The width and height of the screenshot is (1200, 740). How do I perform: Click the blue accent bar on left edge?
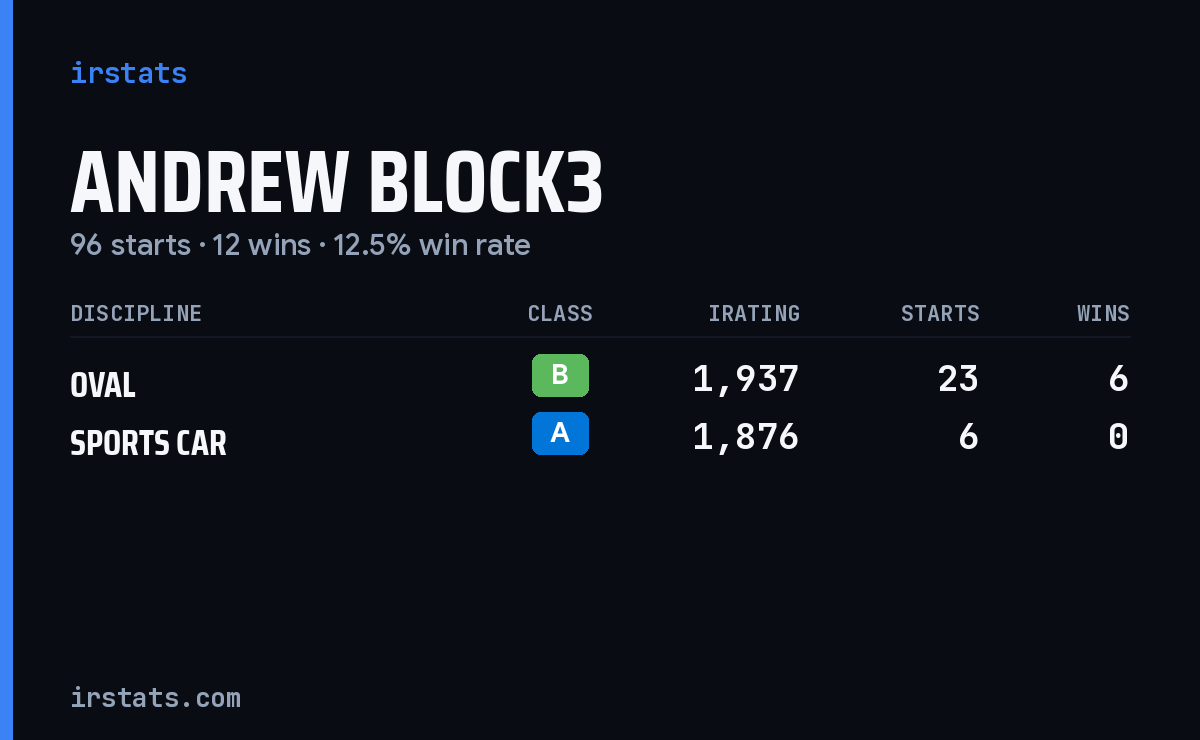click(6, 370)
